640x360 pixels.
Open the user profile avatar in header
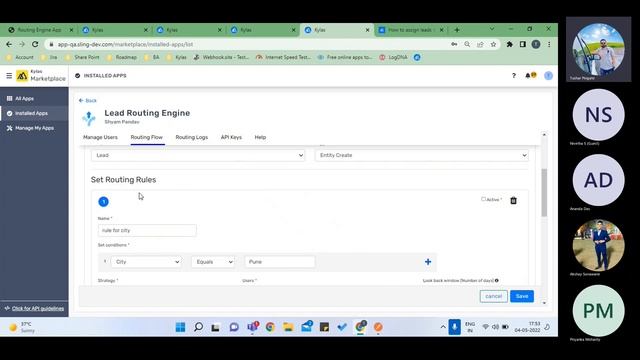click(x=548, y=76)
